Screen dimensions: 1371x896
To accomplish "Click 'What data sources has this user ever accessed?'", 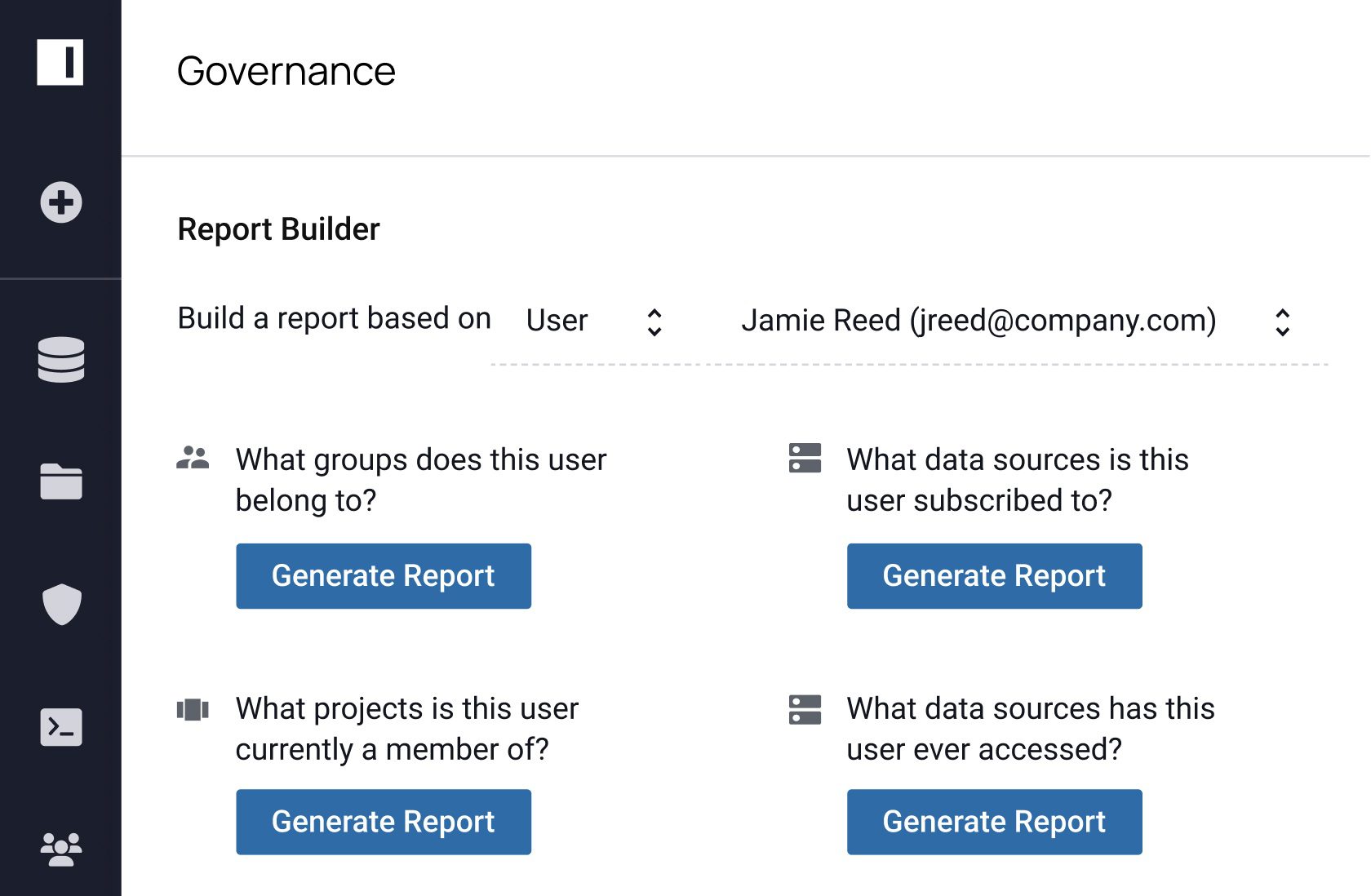I will (1031, 729).
